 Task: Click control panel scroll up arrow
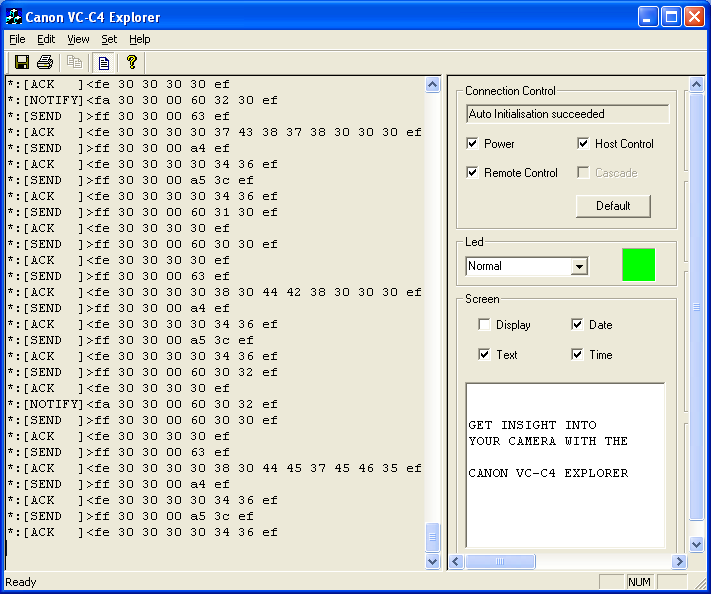coord(696,84)
